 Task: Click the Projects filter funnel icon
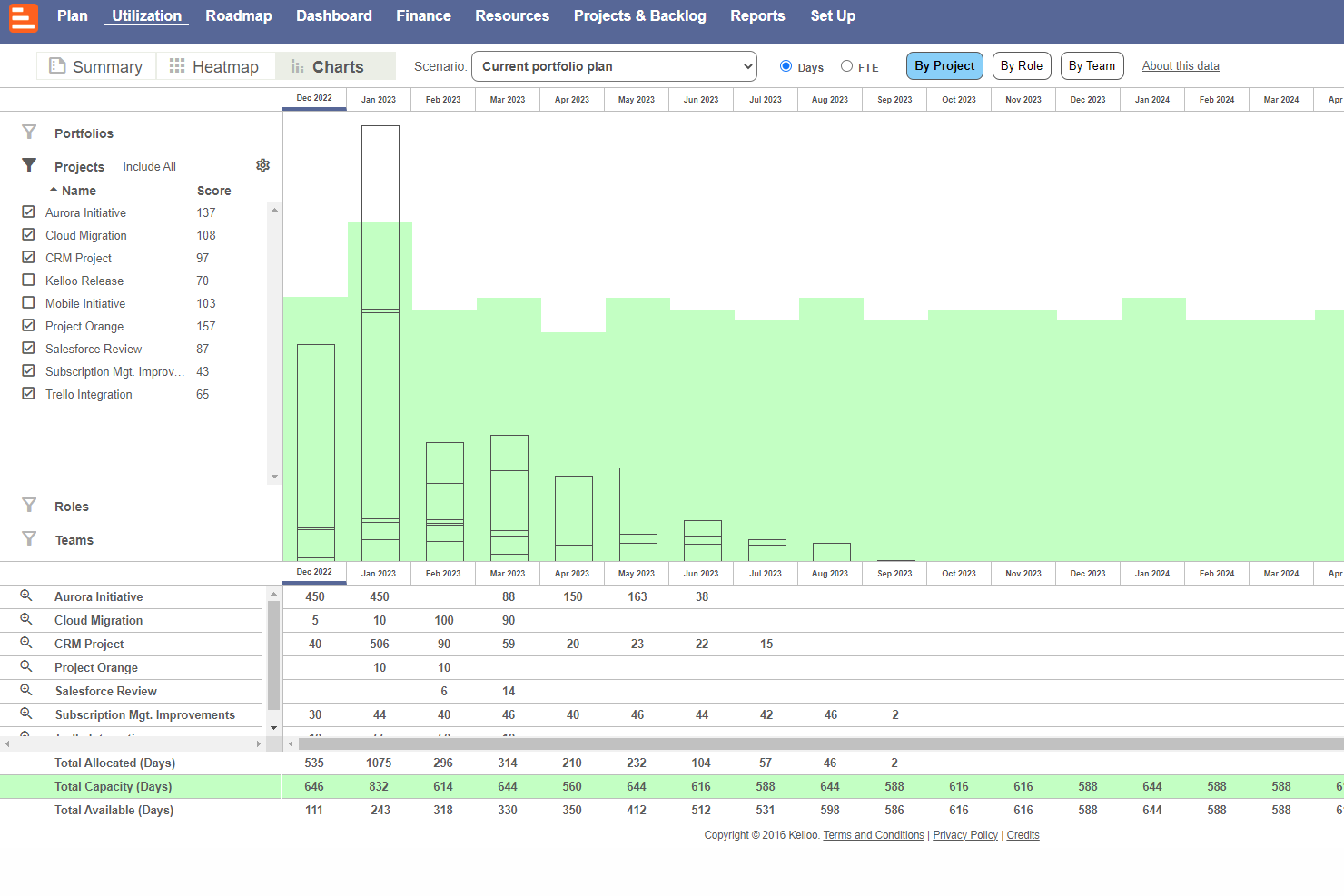point(29,166)
